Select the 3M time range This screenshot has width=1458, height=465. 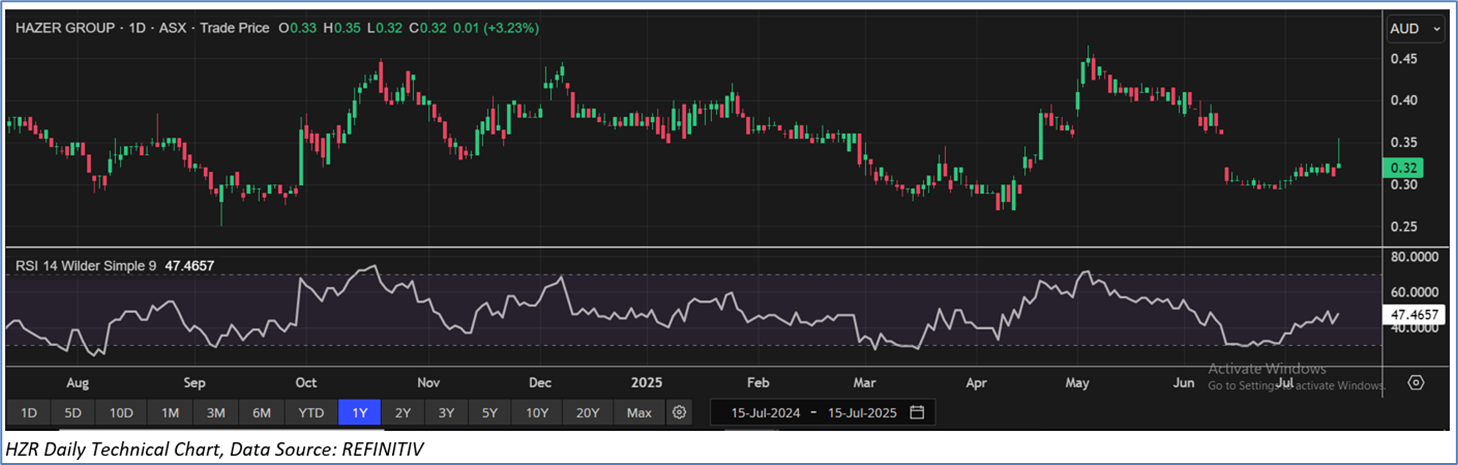point(216,412)
